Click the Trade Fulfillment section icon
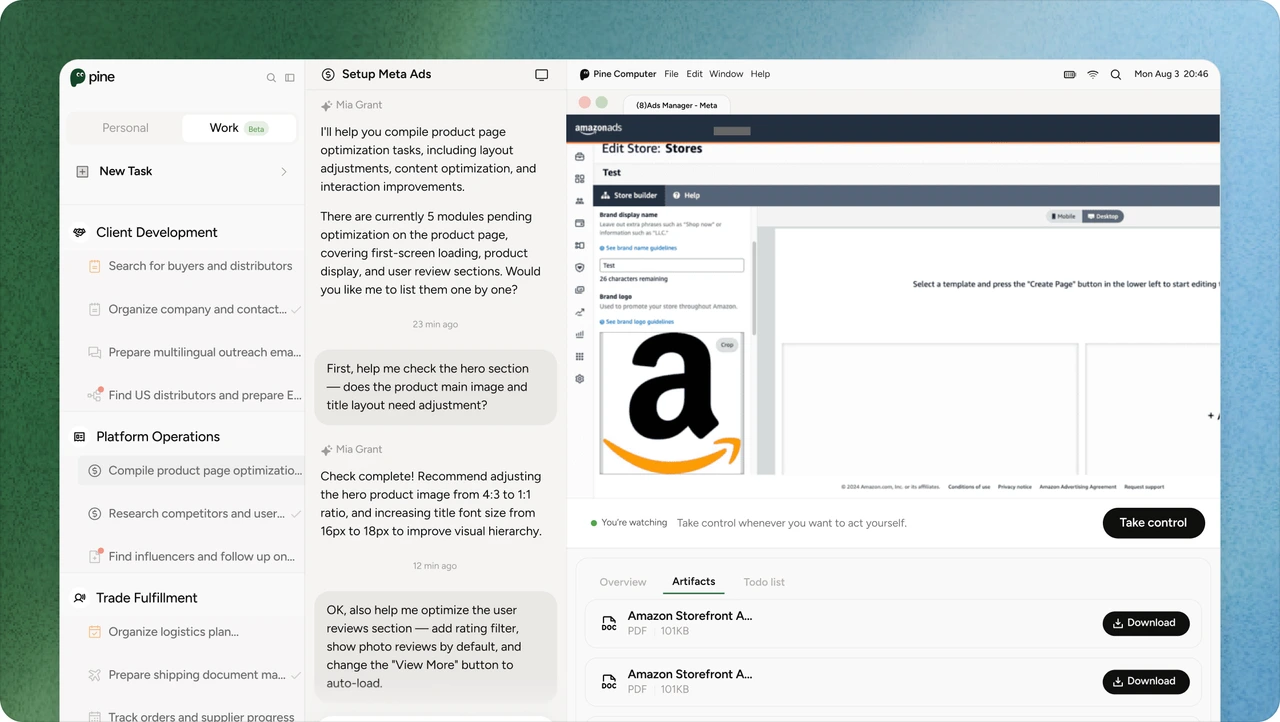Viewport: 1280px width, 722px height. coord(80,598)
